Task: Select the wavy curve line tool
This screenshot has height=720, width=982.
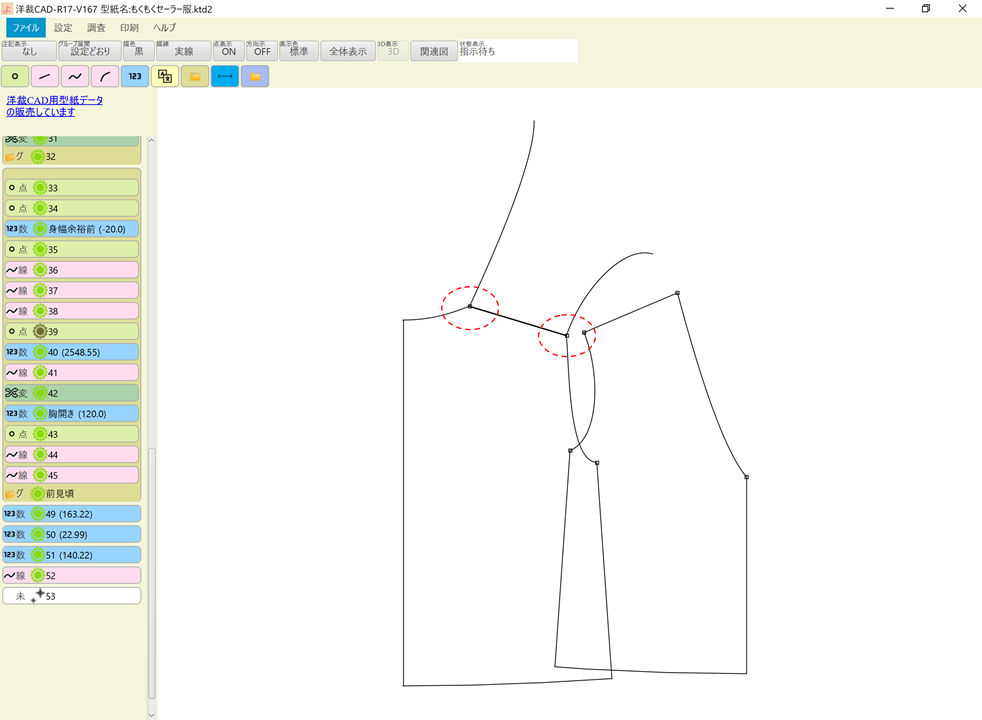Action: click(x=75, y=76)
